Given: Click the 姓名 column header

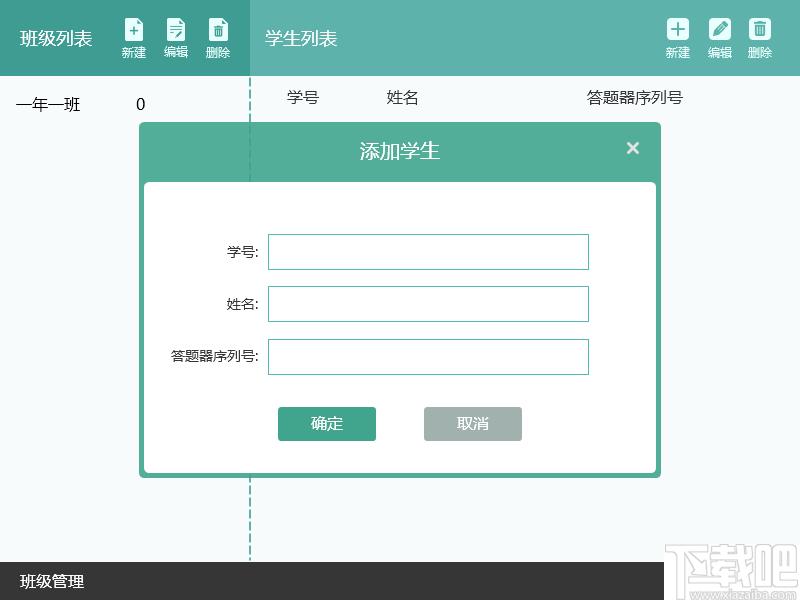Looking at the screenshot, I should 402,97.
